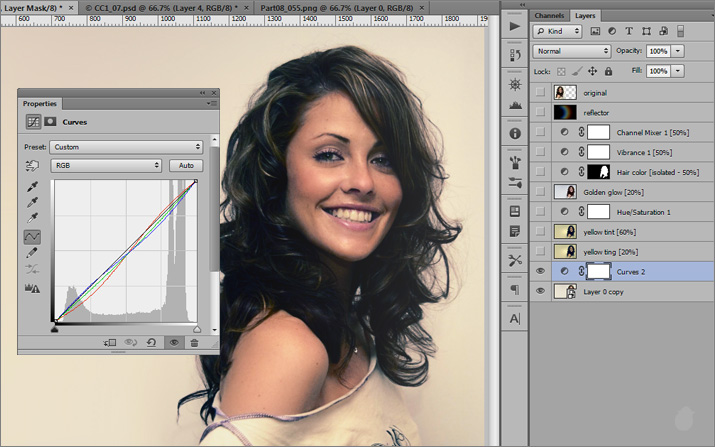Select the white point eyedropper in Curves

(32, 217)
